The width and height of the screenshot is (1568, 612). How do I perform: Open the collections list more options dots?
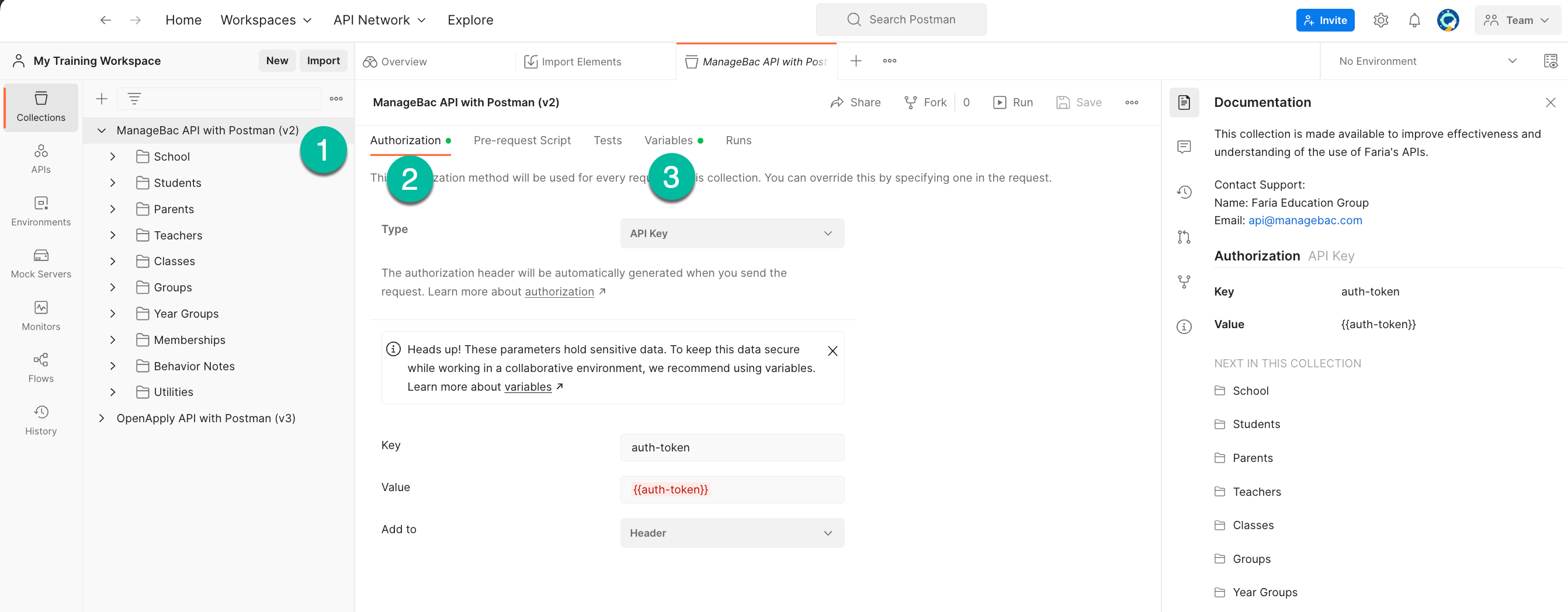click(336, 99)
